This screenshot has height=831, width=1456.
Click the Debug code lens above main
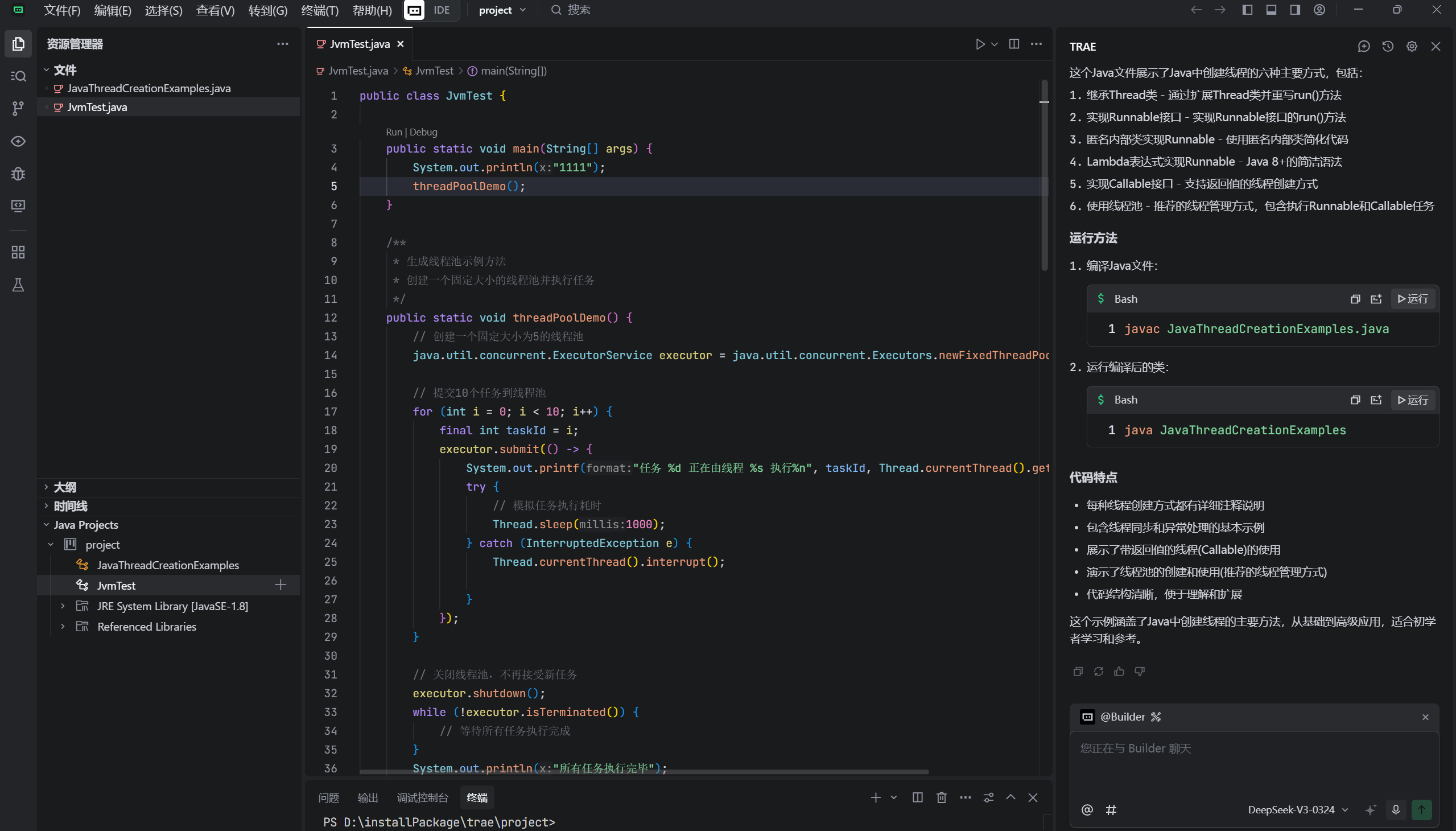(x=423, y=132)
